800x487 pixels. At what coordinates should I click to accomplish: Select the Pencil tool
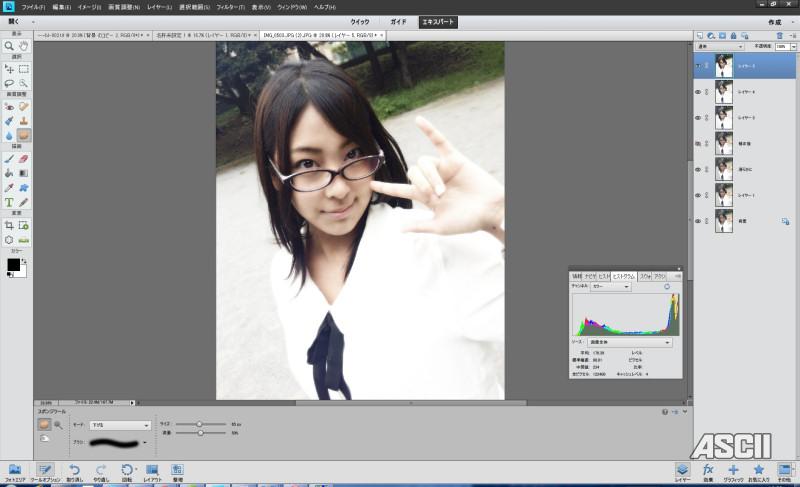tap(23, 202)
